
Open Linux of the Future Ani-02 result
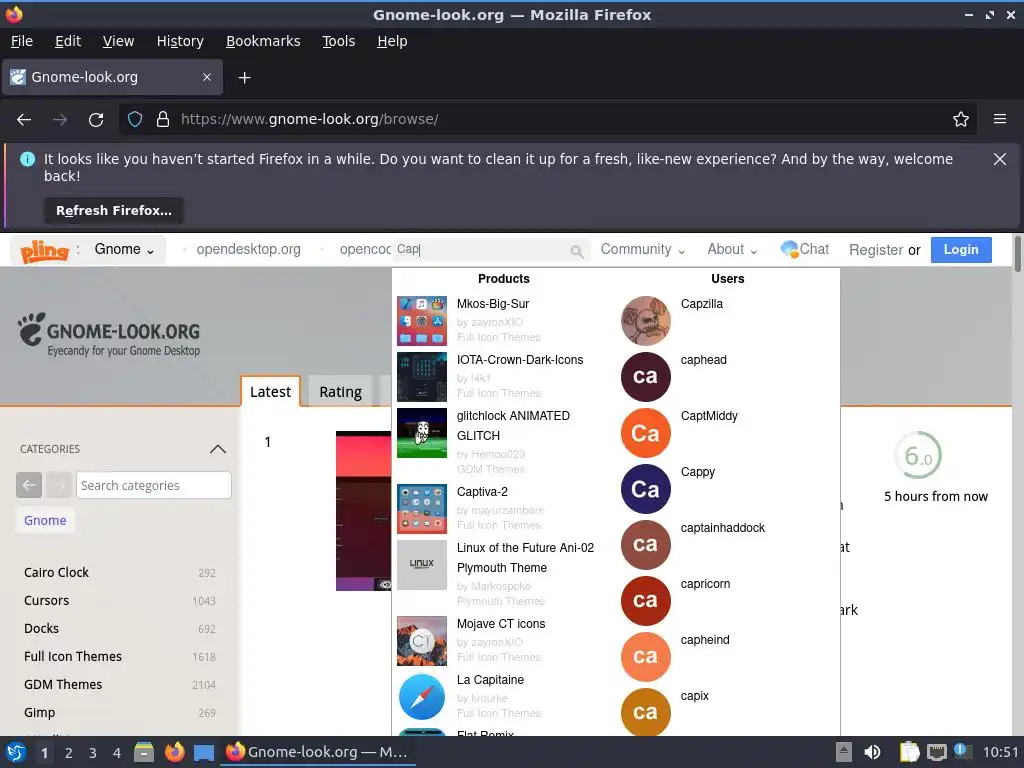click(525, 558)
